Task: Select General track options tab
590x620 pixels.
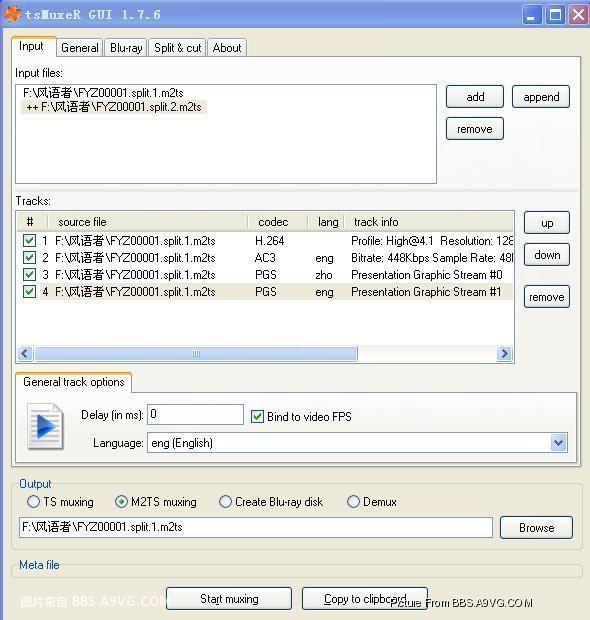Action: pyautogui.click(x=74, y=382)
